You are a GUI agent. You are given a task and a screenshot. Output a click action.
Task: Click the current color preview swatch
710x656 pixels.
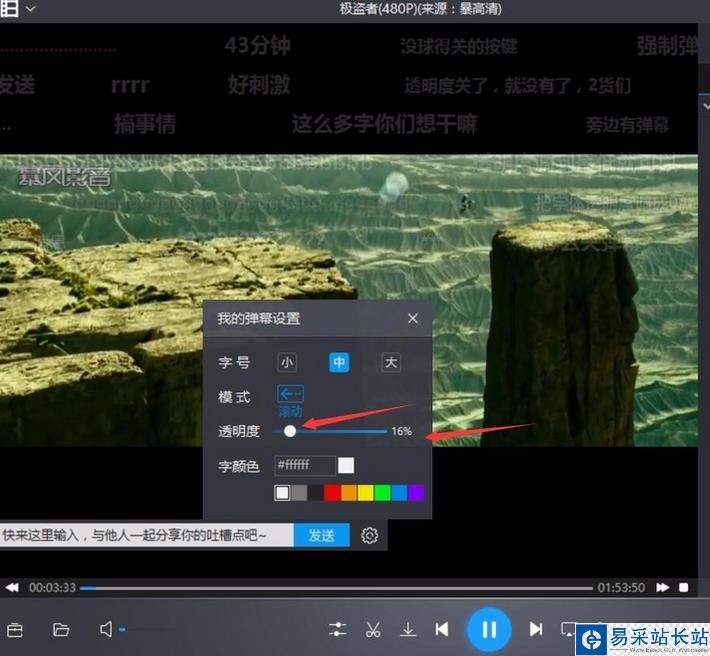click(346, 465)
